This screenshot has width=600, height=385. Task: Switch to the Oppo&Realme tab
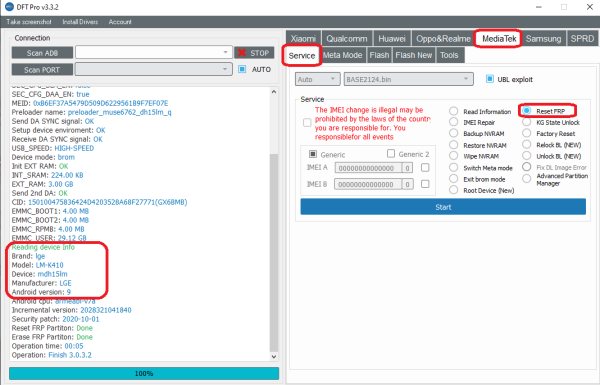click(443, 39)
